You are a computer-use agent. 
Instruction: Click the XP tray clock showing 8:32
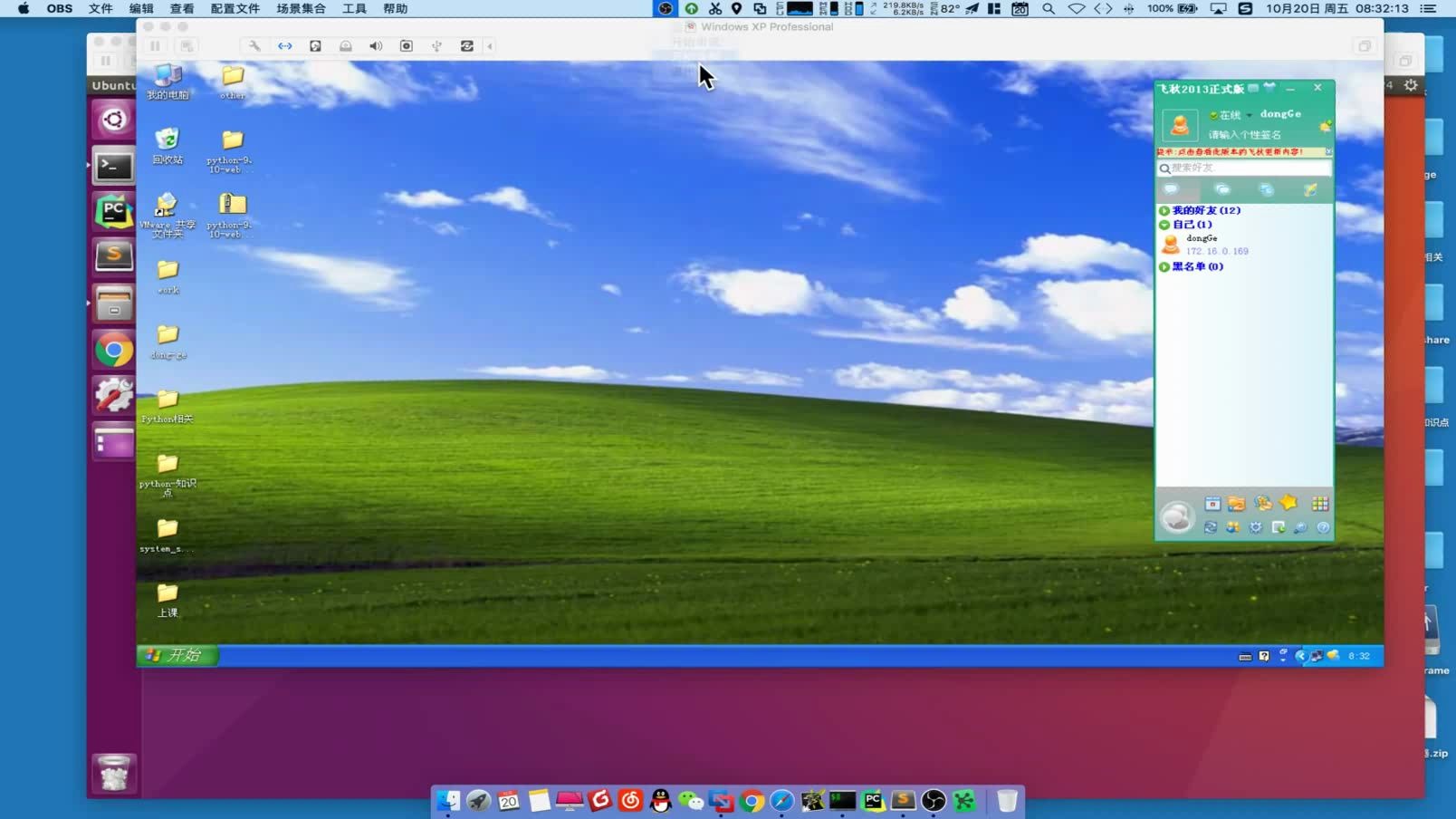[1359, 656]
